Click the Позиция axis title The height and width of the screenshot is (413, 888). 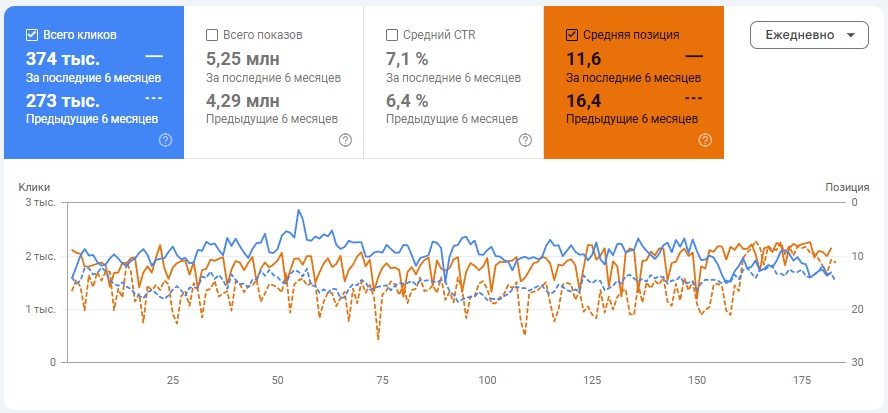pos(840,187)
